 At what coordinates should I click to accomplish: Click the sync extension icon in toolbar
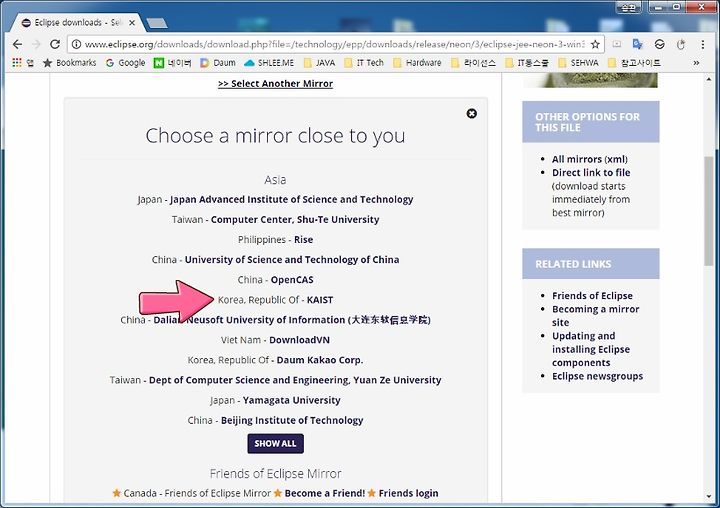(x=659, y=44)
